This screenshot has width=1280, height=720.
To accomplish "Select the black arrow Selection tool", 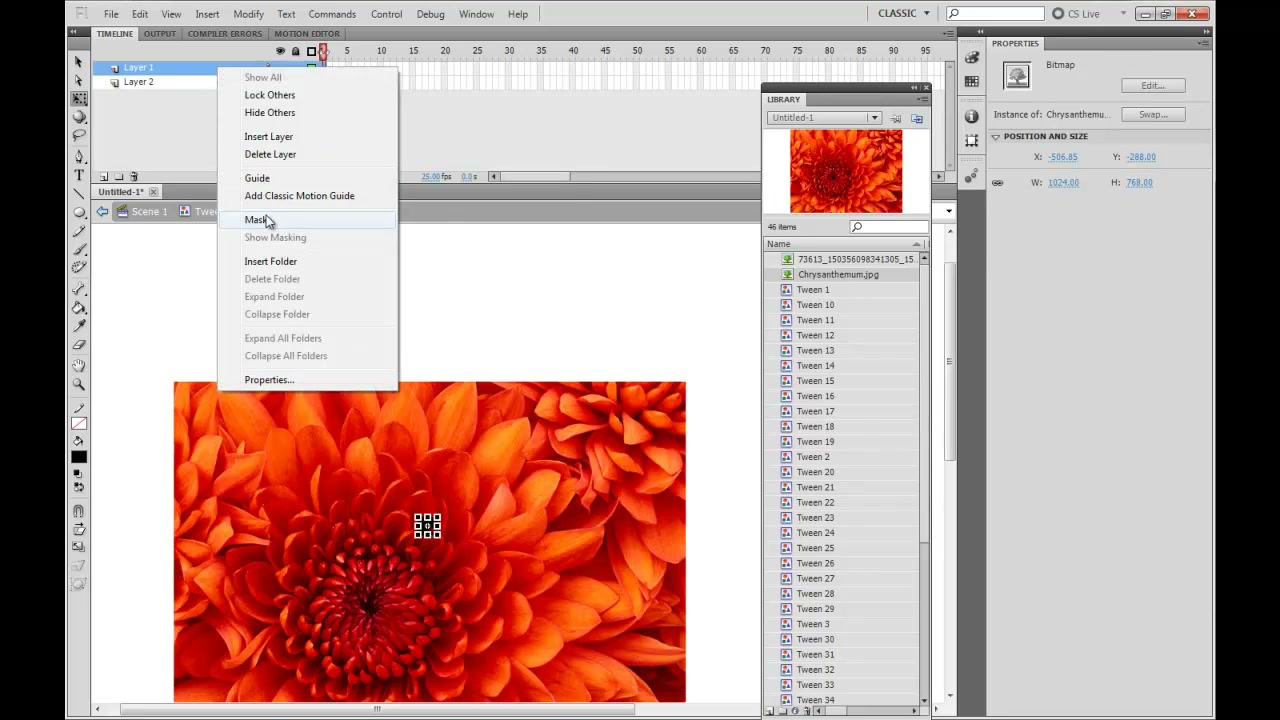I will [x=79, y=62].
